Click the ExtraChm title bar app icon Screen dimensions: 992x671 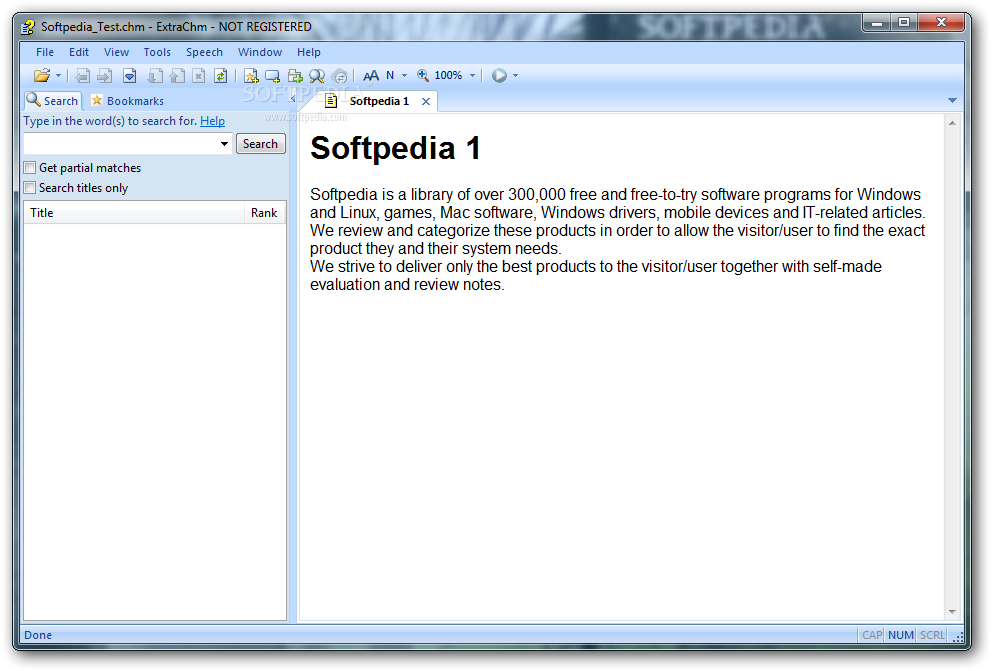pos(28,27)
